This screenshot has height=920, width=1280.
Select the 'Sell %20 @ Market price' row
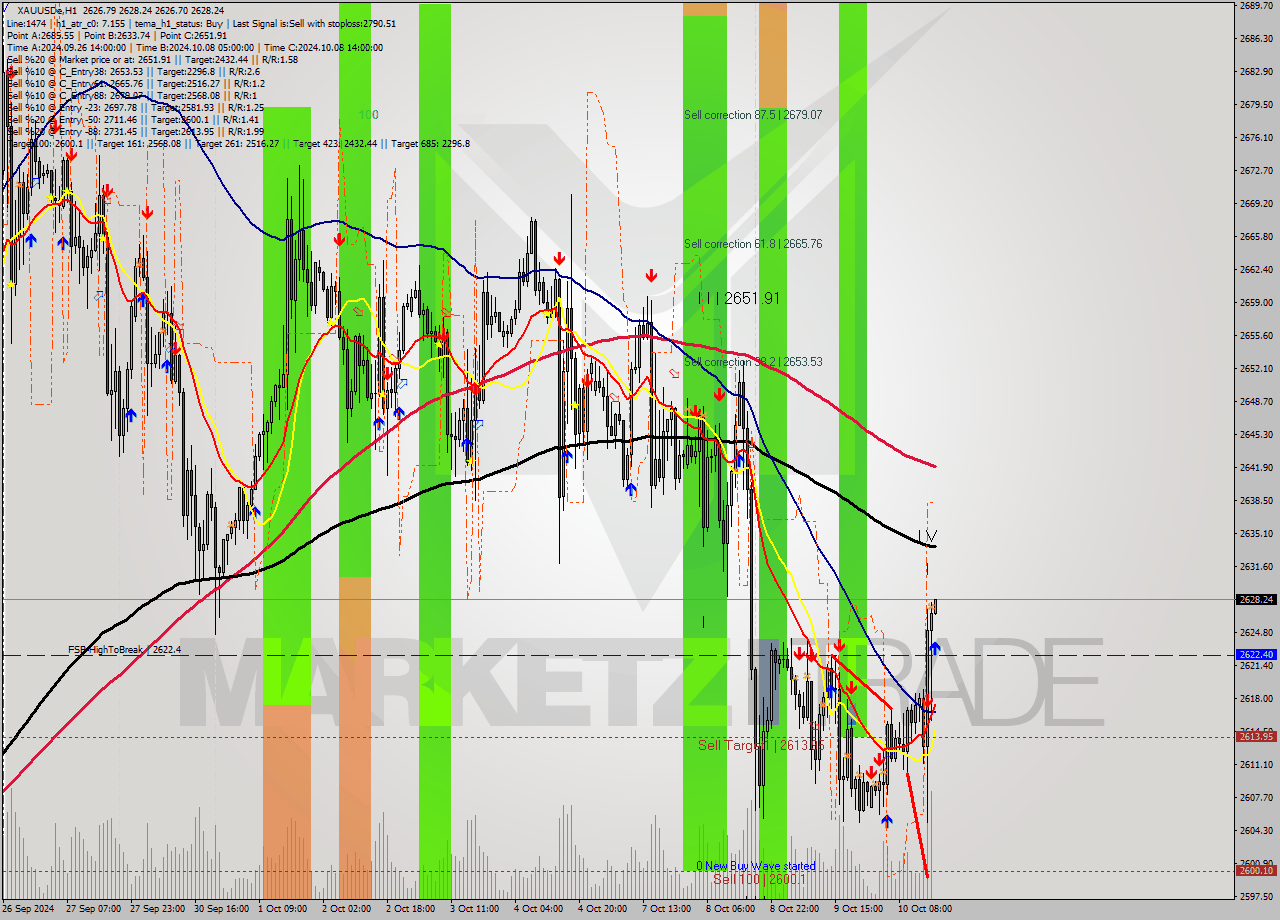coord(152,59)
